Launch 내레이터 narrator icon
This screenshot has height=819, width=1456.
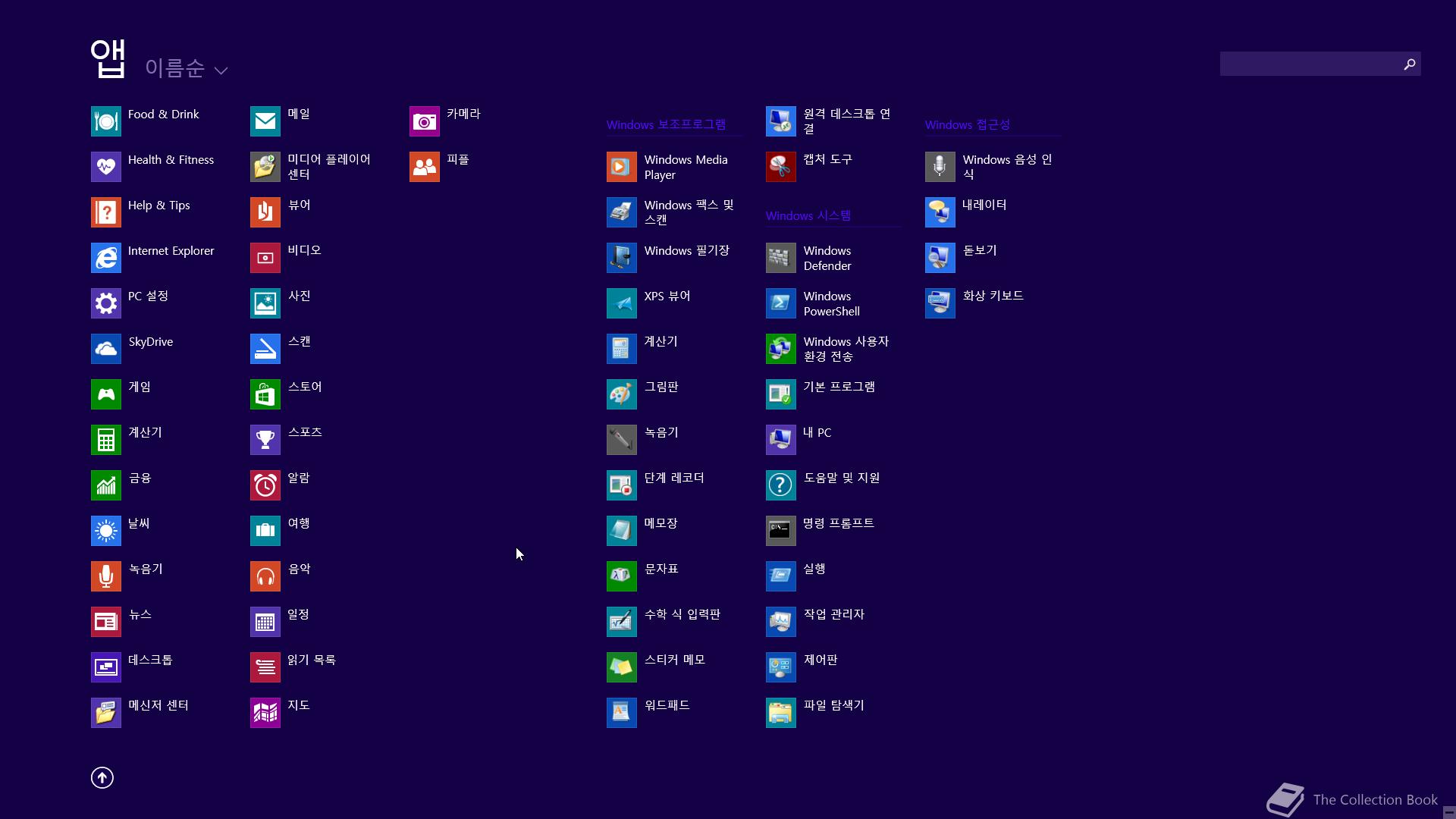940,212
